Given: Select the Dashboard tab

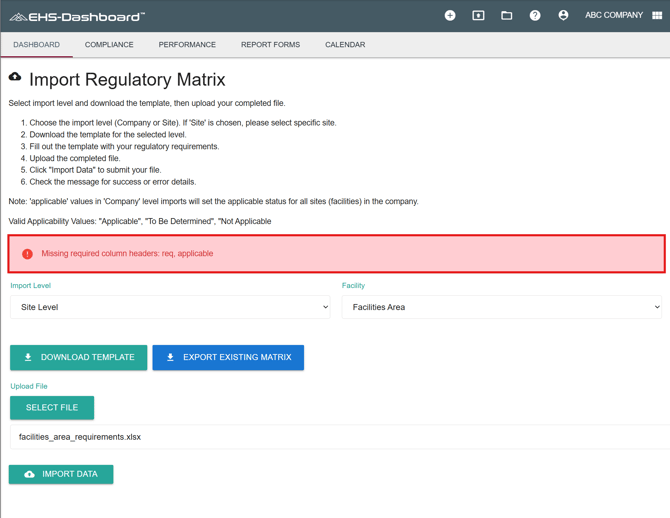Looking at the screenshot, I should (x=36, y=45).
